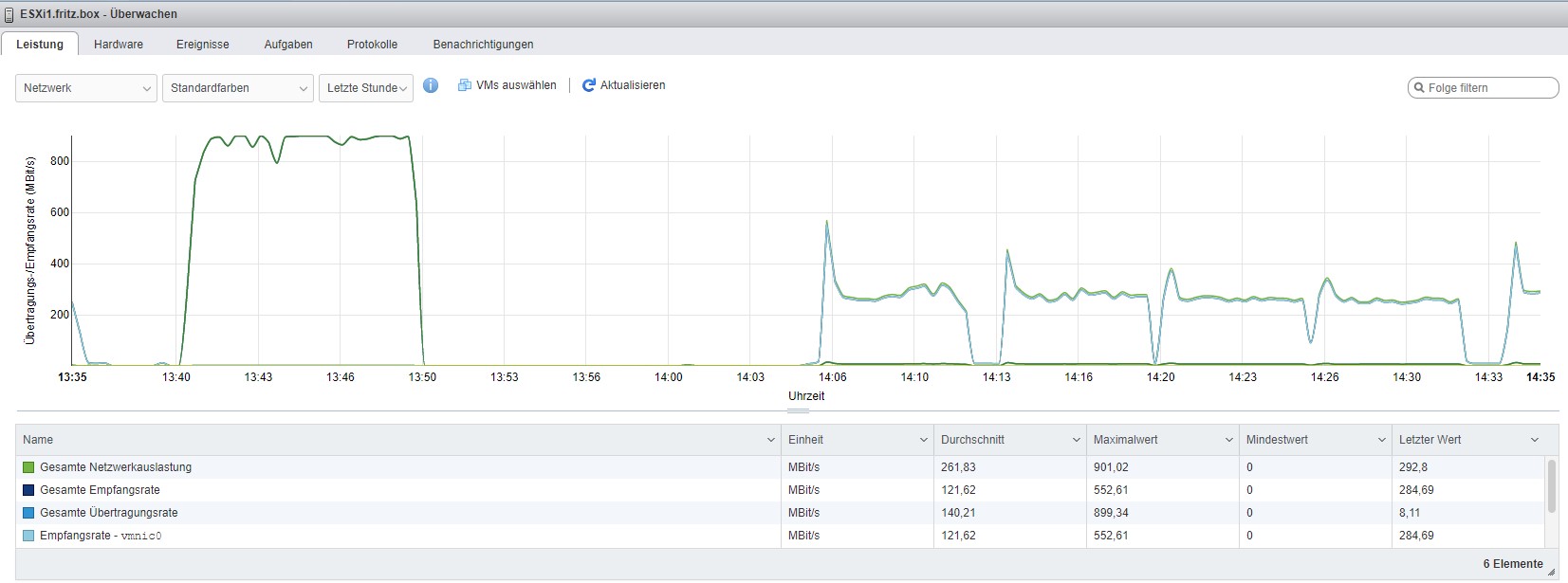Image resolution: width=1568 pixels, height=583 pixels.
Task: Click the Benachrichtigungen tab
Action: tap(483, 45)
